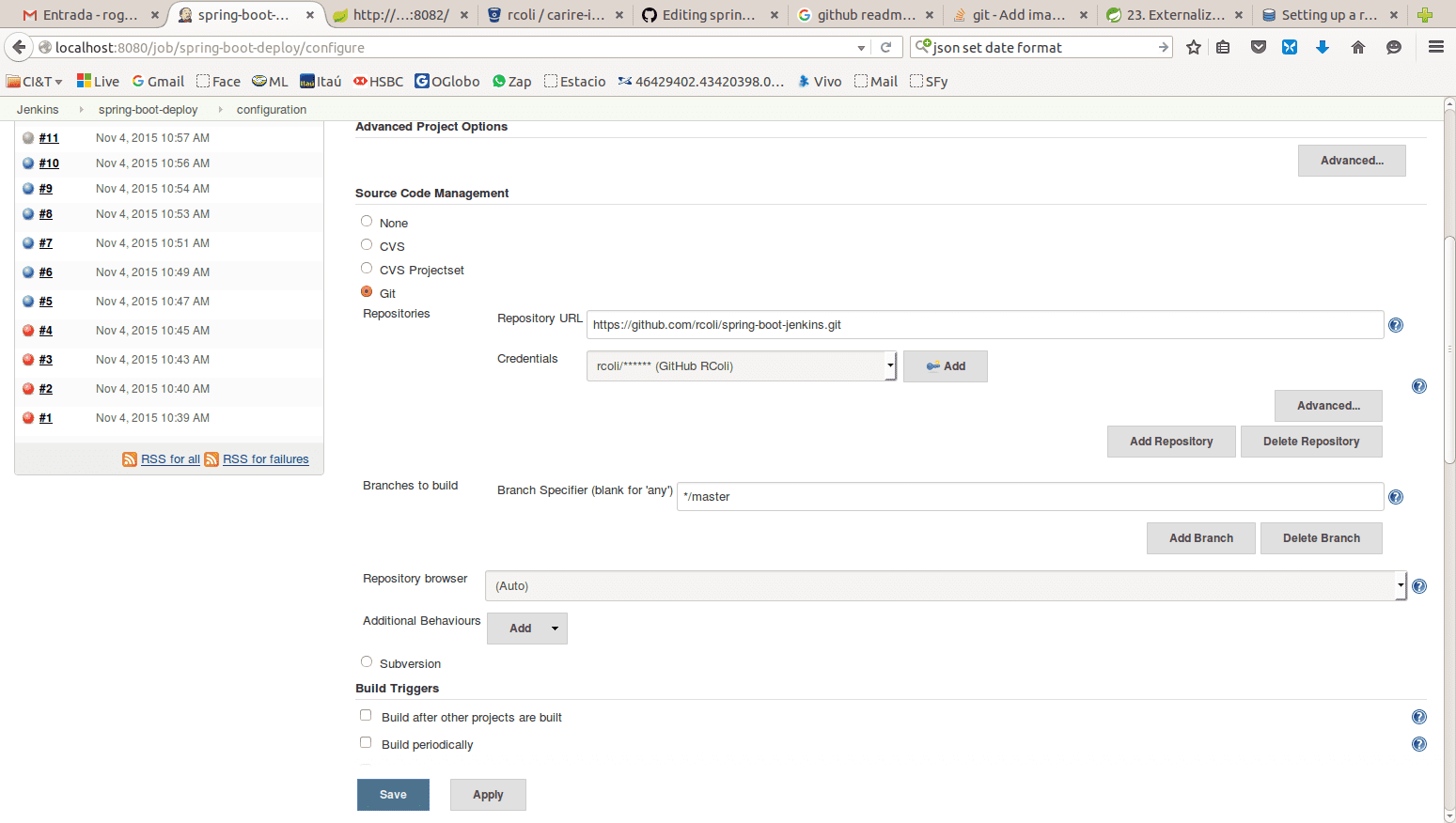Screen dimensions: 1456x823
Task: Enable Build periodically checkbox
Action: (x=366, y=742)
